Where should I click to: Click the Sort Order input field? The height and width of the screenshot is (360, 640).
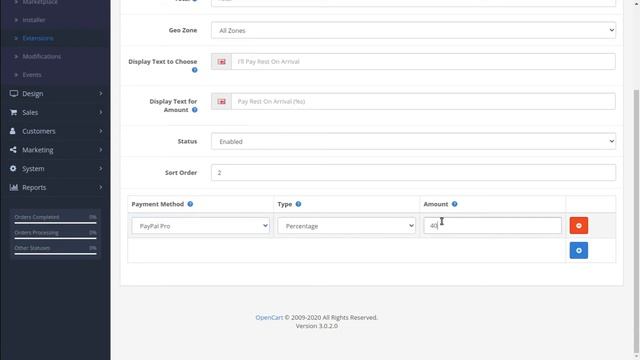(413, 173)
